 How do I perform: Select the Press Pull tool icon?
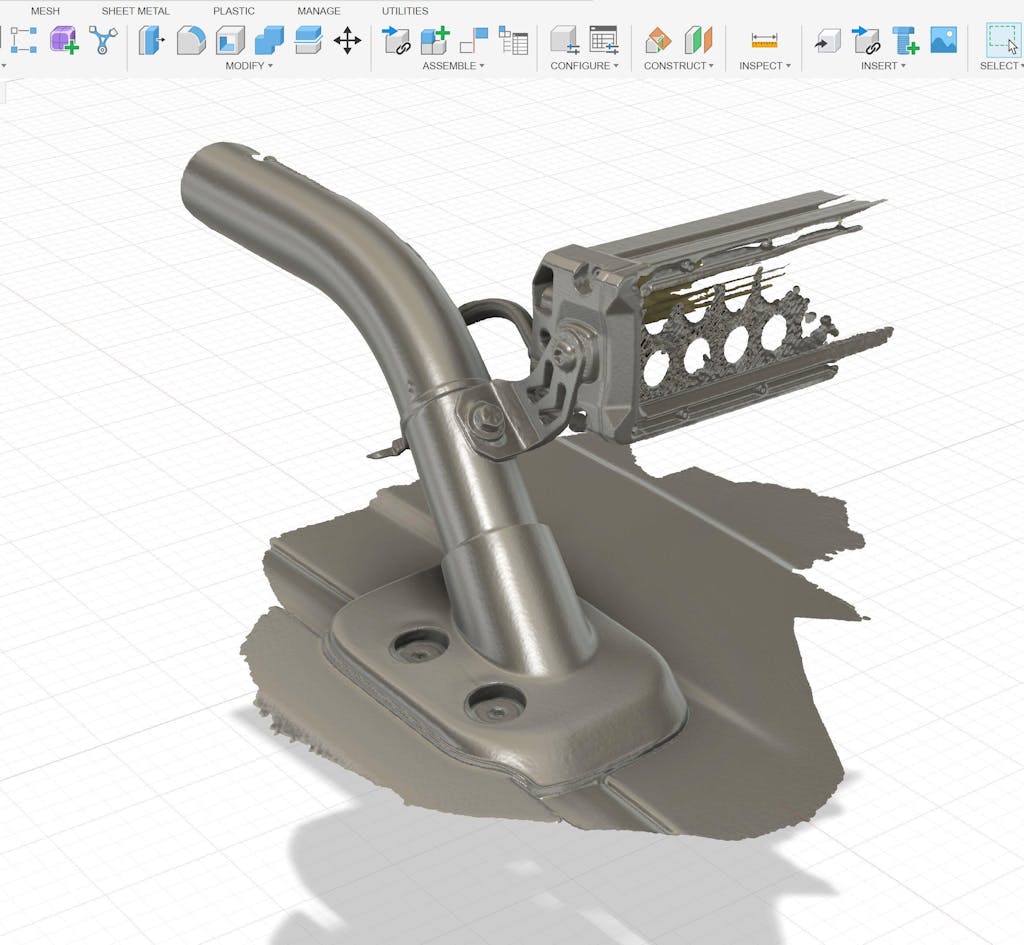[x=151, y=40]
